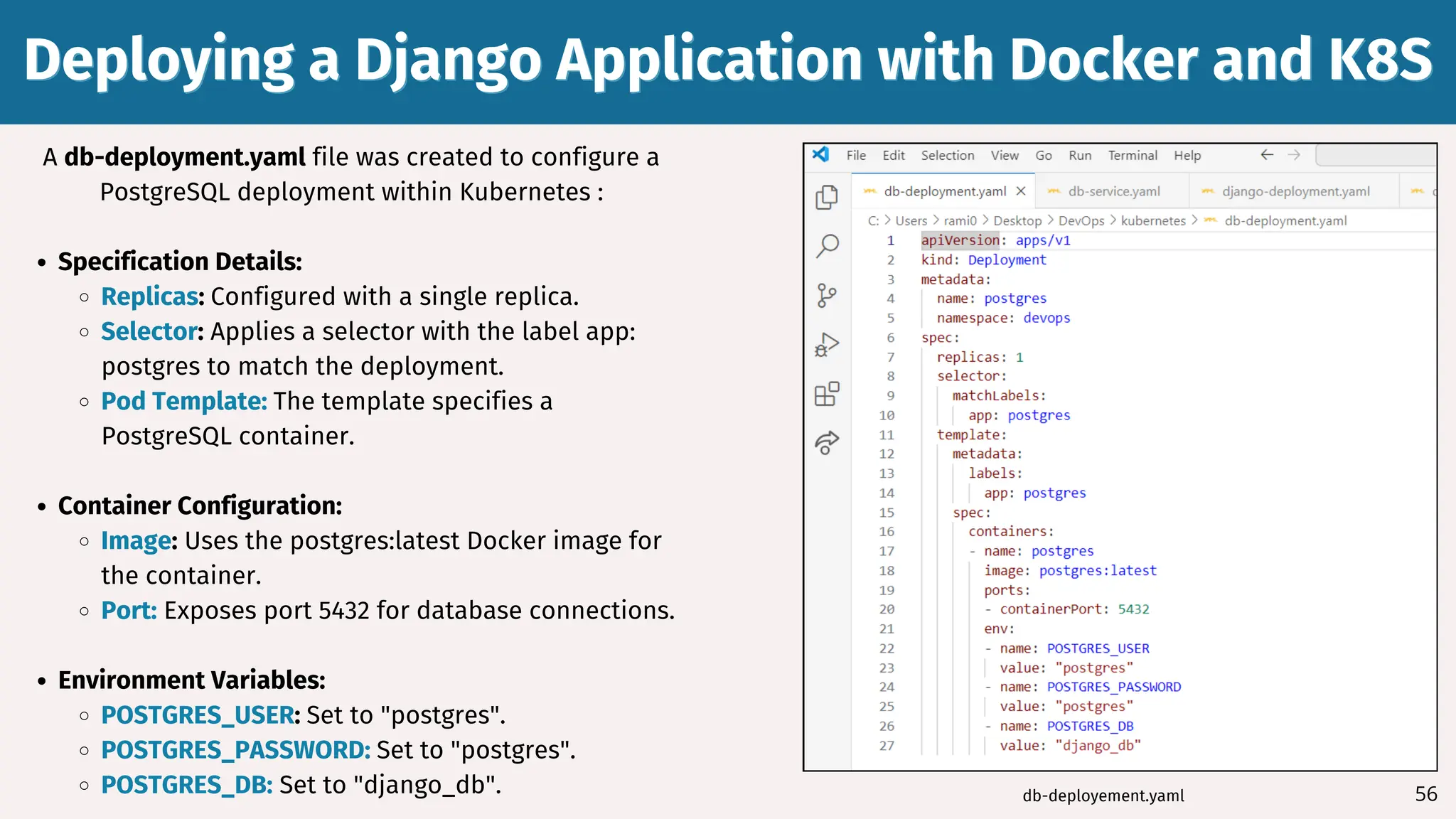
Task: Open the Remote Explorer share icon
Action: click(x=827, y=442)
